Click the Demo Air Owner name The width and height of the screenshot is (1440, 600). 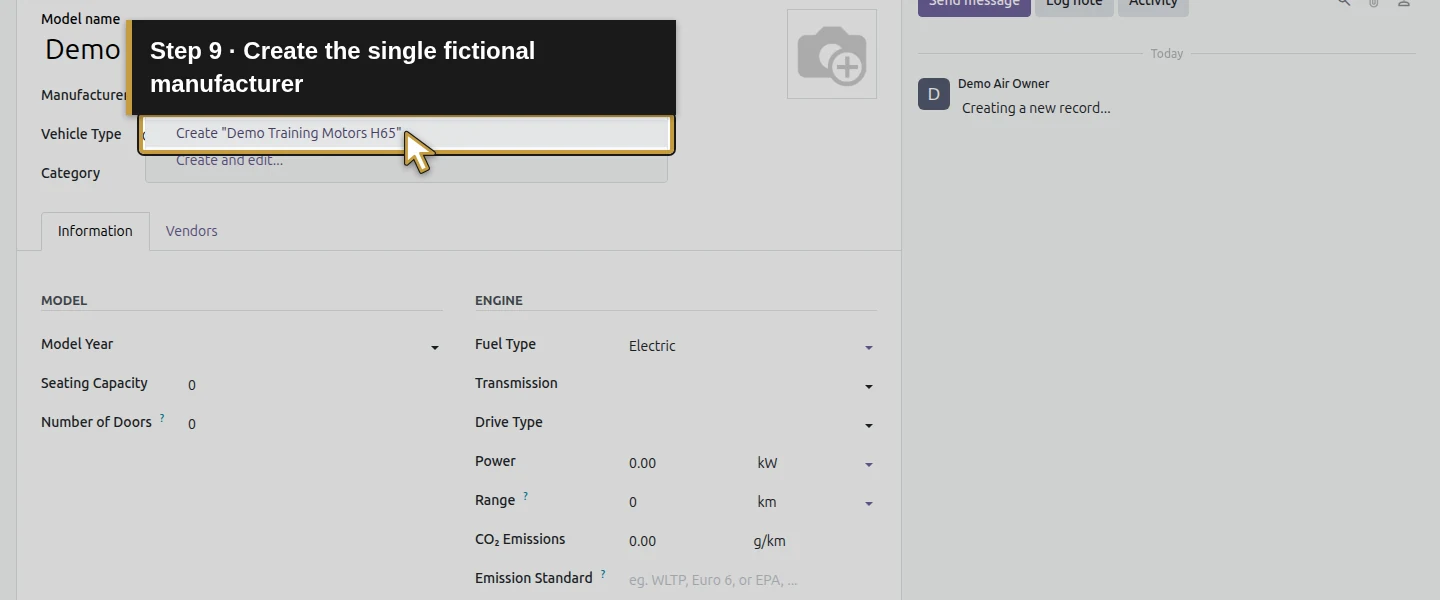[1003, 84]
